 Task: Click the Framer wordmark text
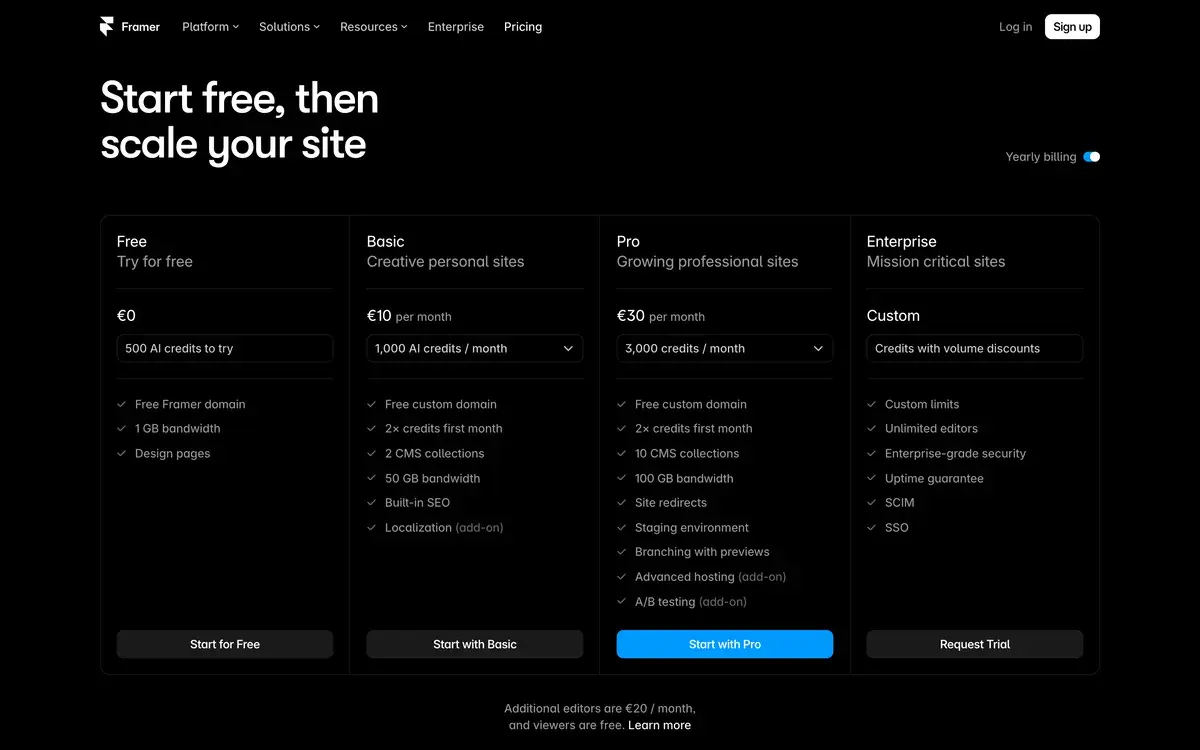coord(141,27)
